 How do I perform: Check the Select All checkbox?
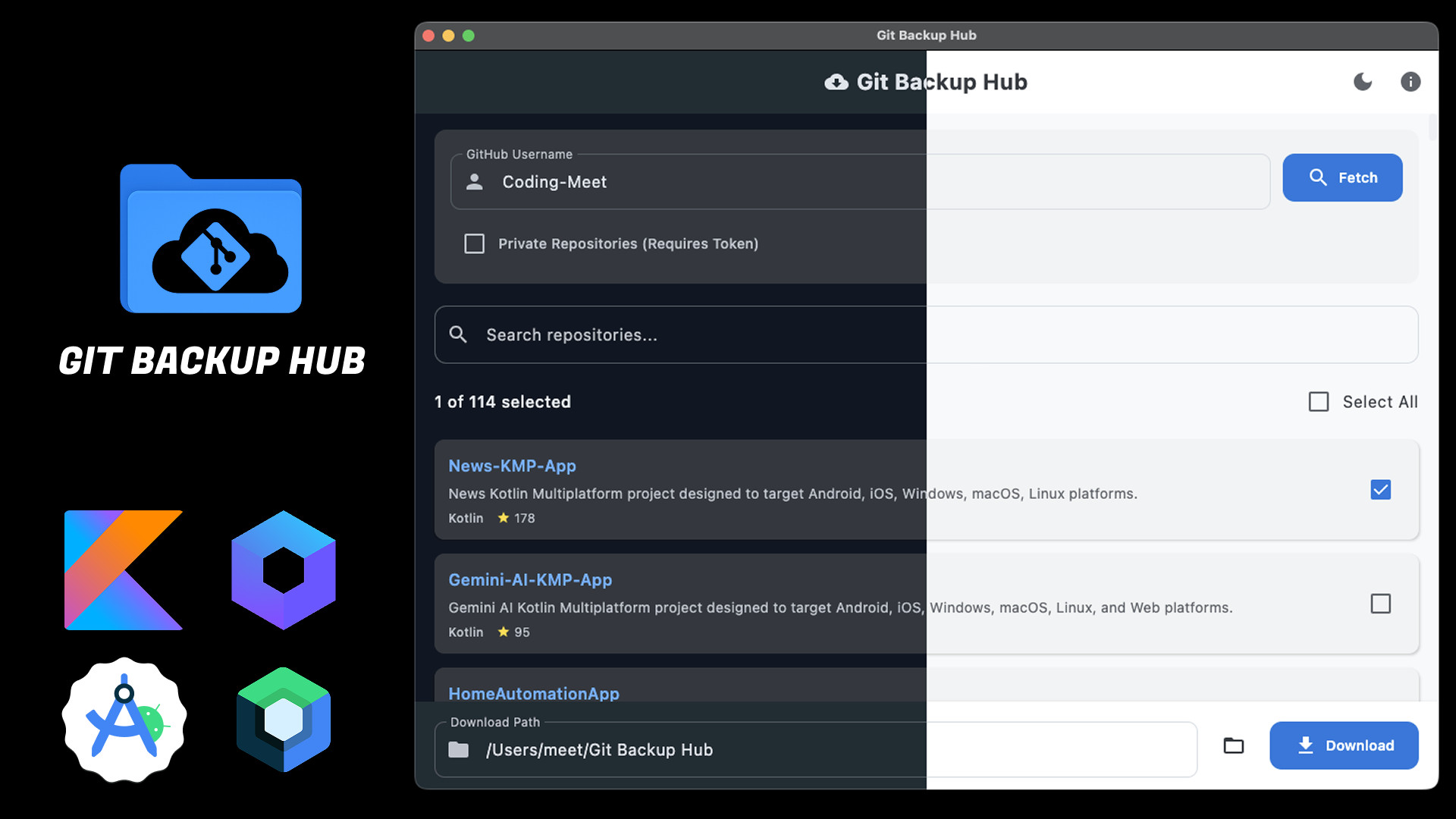1319,402
